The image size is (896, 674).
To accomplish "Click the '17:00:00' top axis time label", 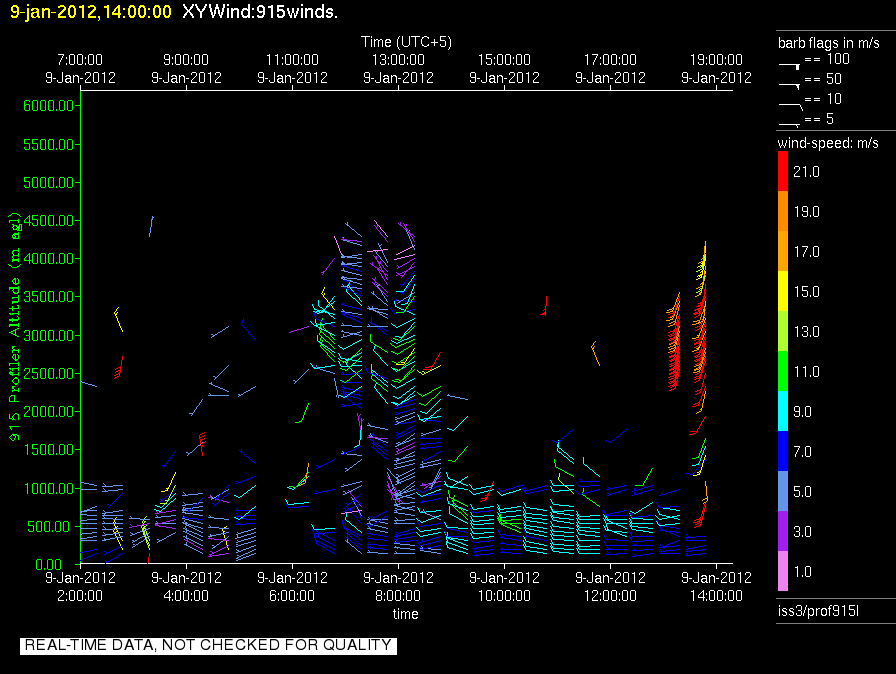I will point(610,60).
